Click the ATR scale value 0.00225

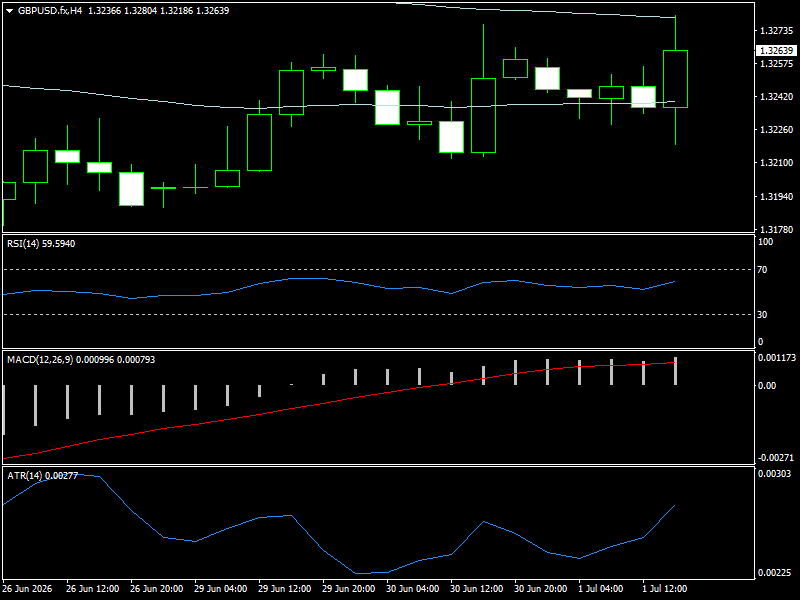[x=774, y=572]
